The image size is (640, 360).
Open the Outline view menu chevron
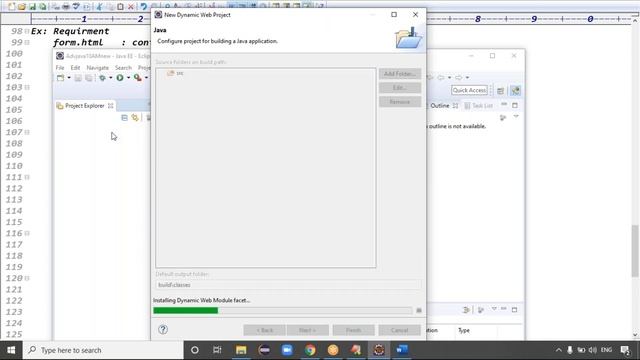(516, 117)
